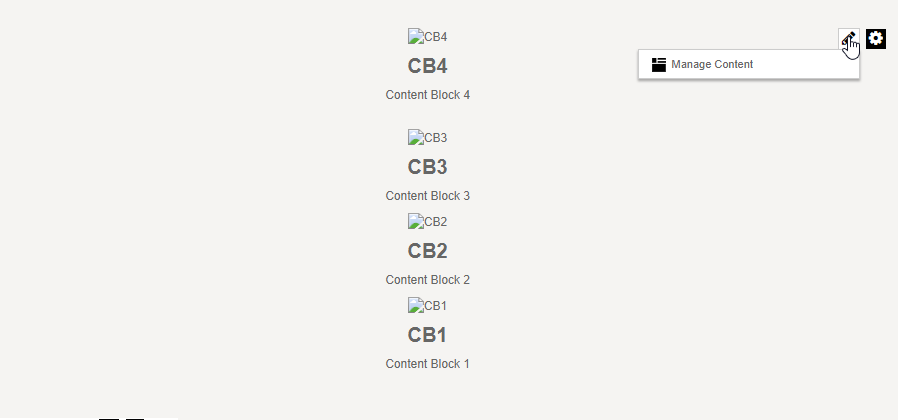Click the Content Block 2 description text
The height and width of the screenshot is (420, 898).
point(427,280)
